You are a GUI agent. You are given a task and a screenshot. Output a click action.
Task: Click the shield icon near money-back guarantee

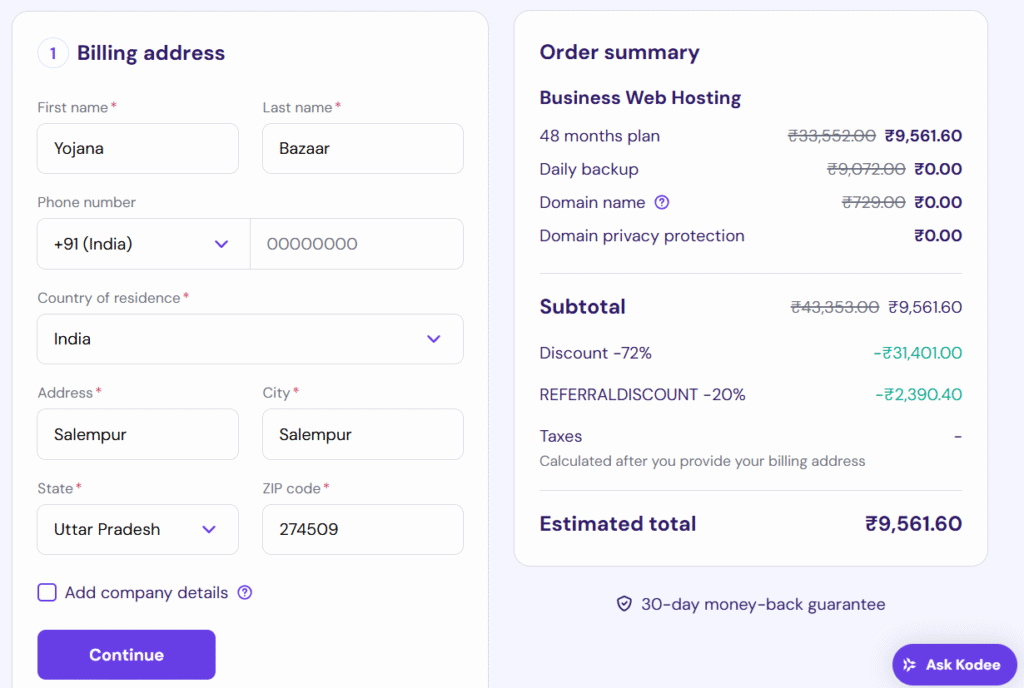[x=624, y=604]
